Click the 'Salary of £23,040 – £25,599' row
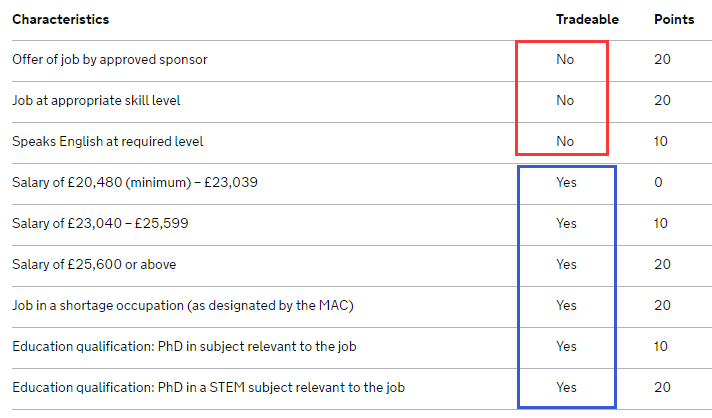 [362, 224]
